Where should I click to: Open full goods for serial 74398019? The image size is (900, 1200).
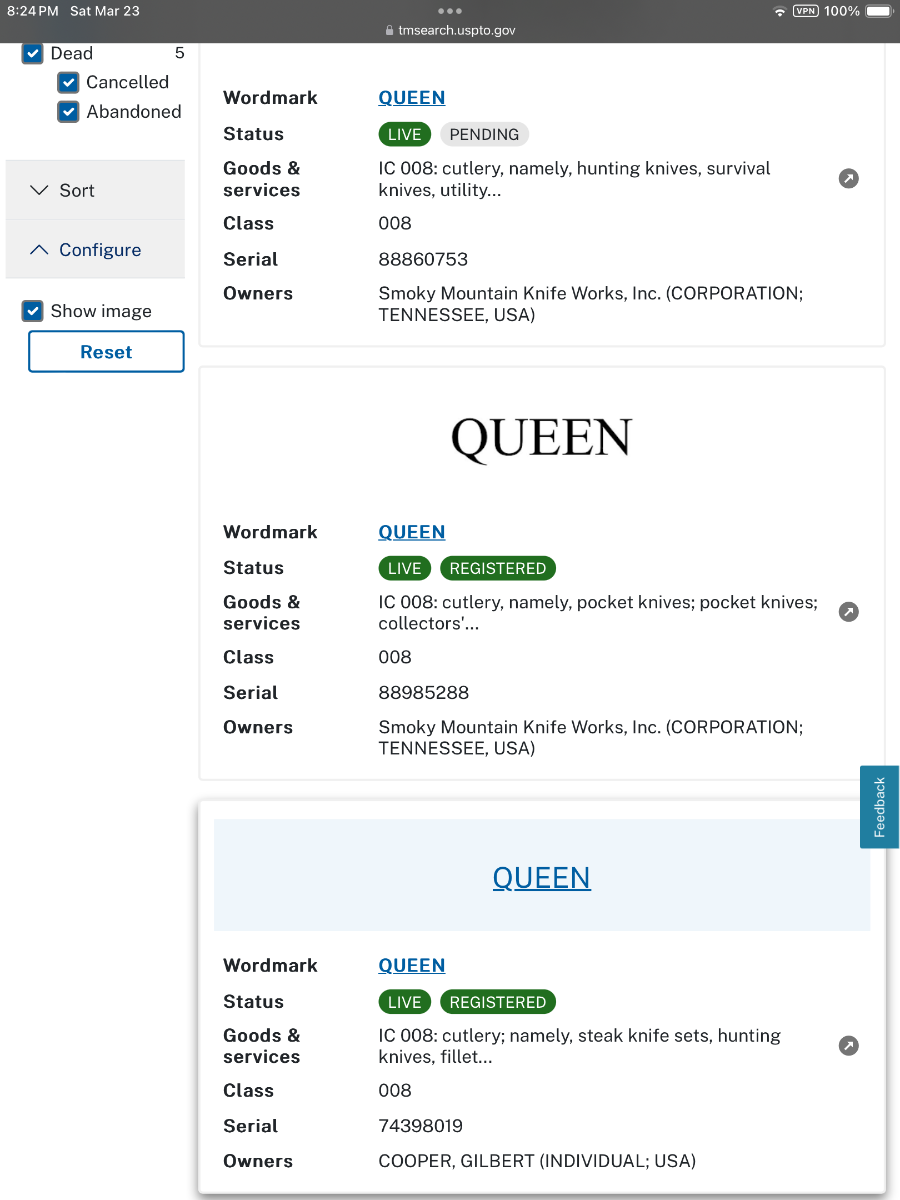[x=848, y=1046]
